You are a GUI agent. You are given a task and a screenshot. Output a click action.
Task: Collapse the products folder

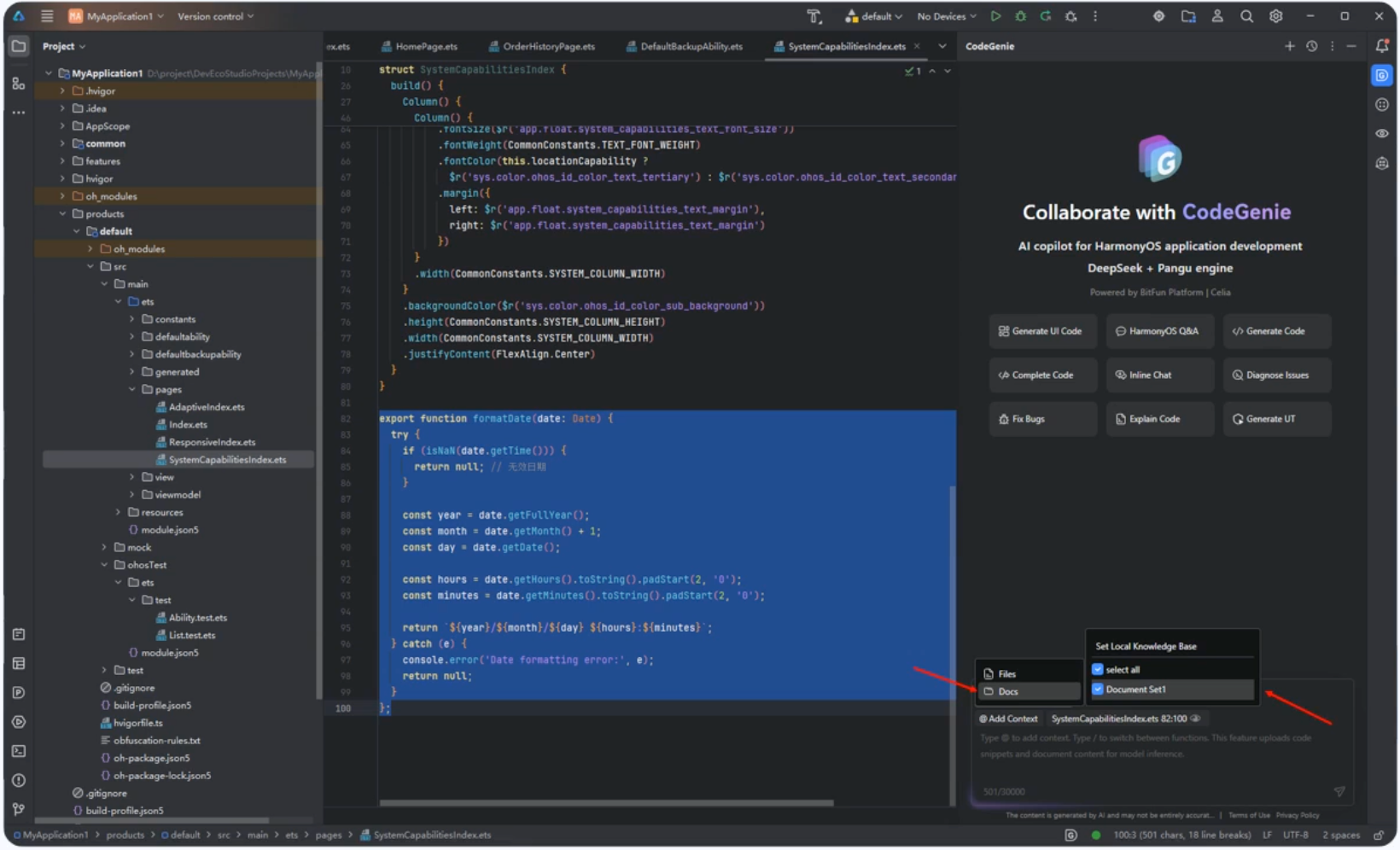(x=62, y=213)
